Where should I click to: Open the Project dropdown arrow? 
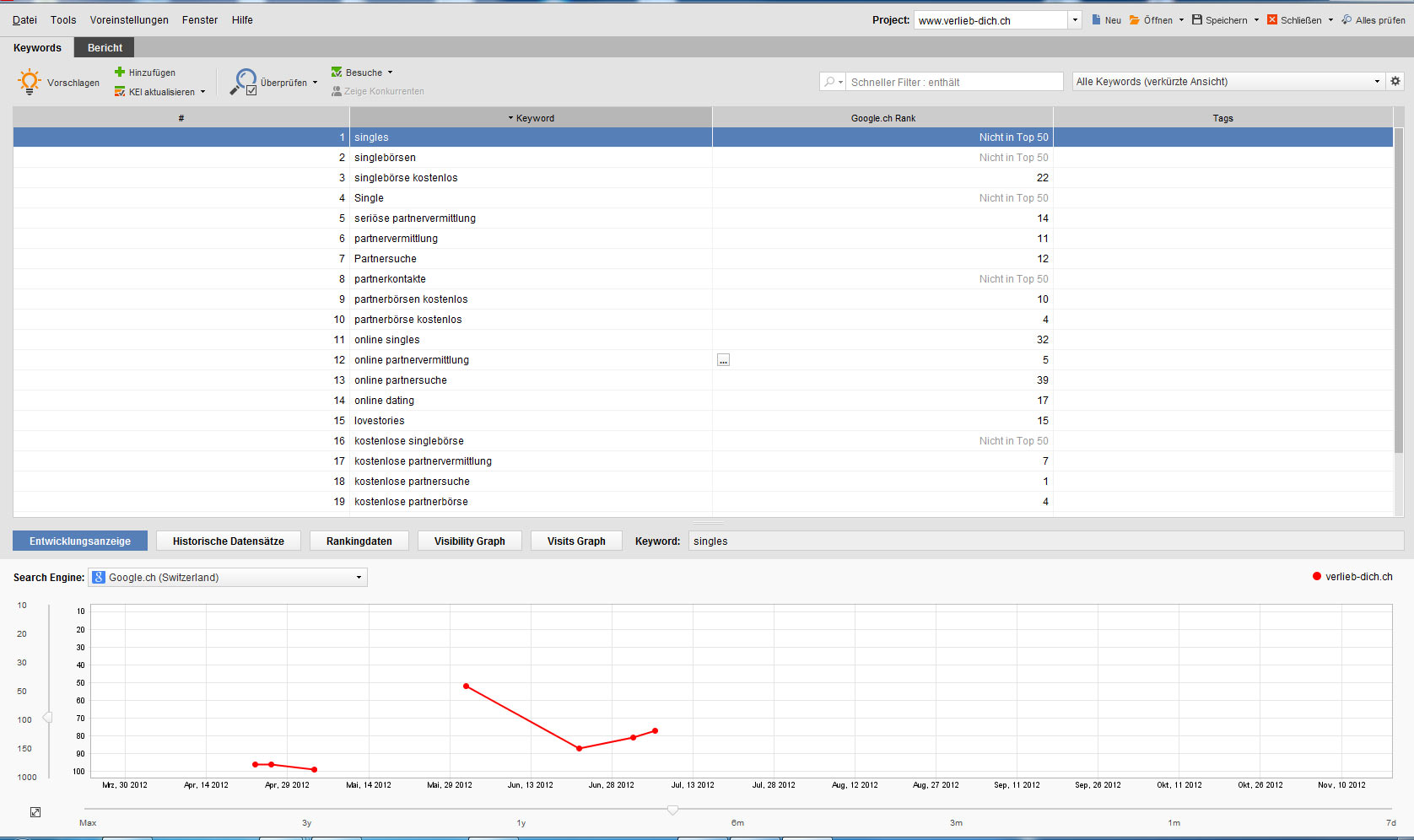pyautogui.click(x=1075, y=20)
